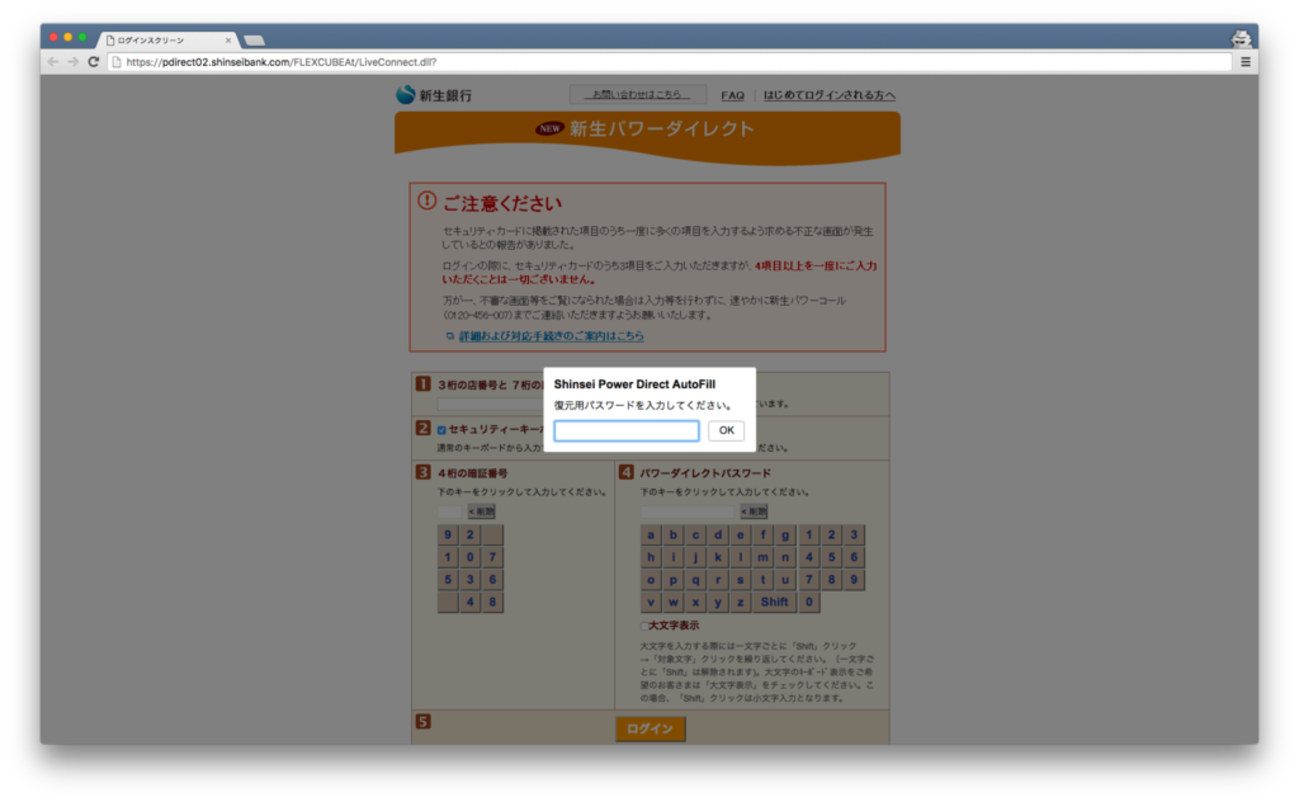Click the ログイン button
This screenshot has width=1299, height=802.
point(650,729)
